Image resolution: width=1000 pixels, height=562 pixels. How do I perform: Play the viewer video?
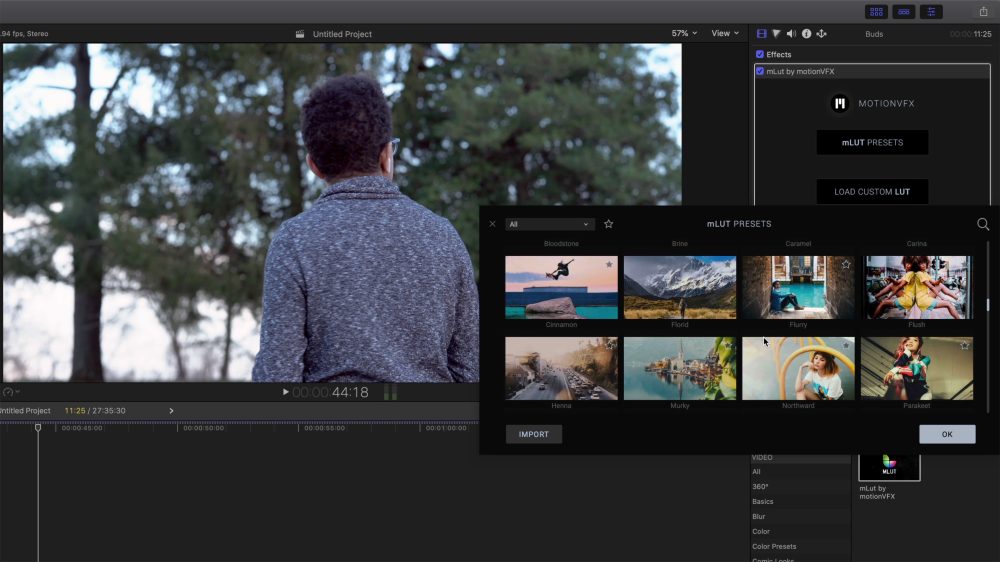pos(285,392)
